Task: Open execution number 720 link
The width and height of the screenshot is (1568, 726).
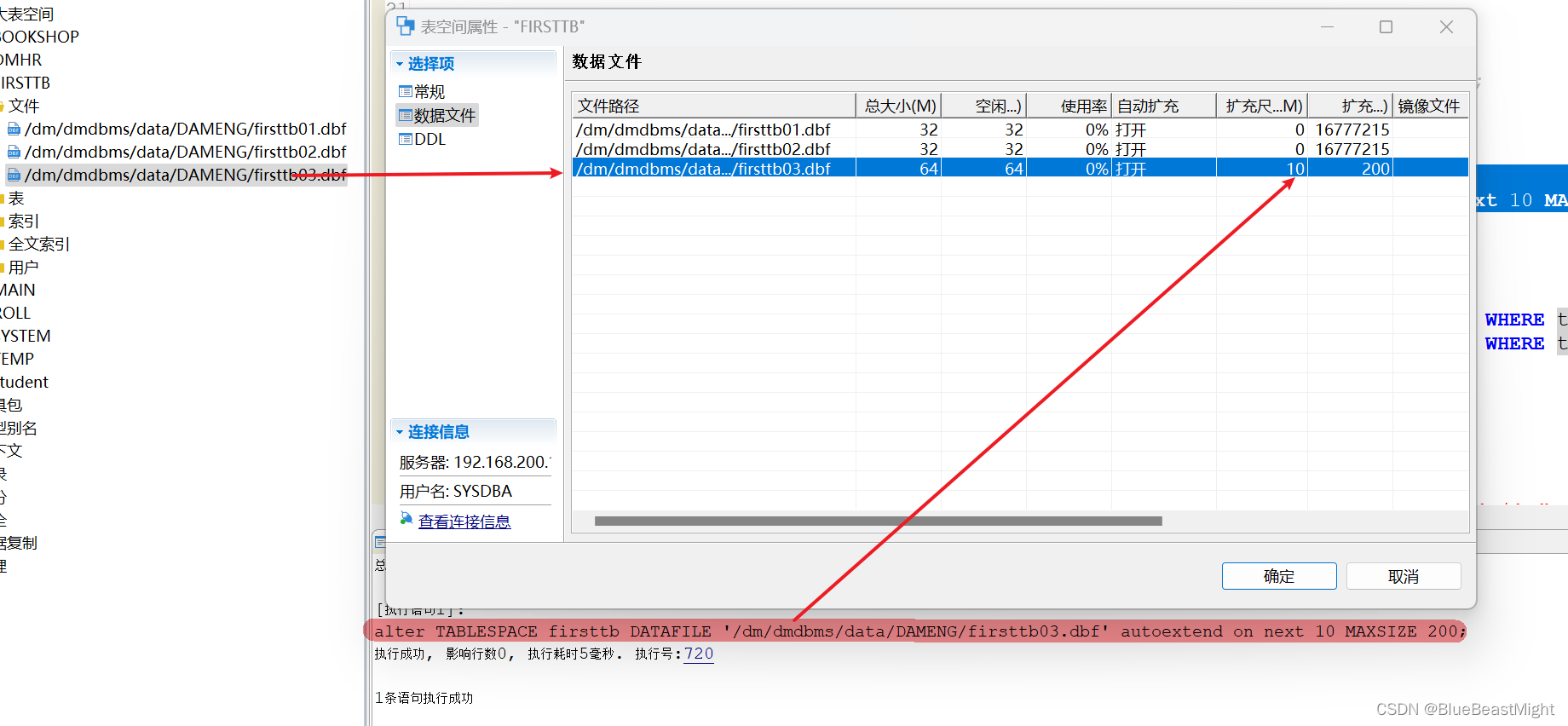Action: (x=699, y=654)
